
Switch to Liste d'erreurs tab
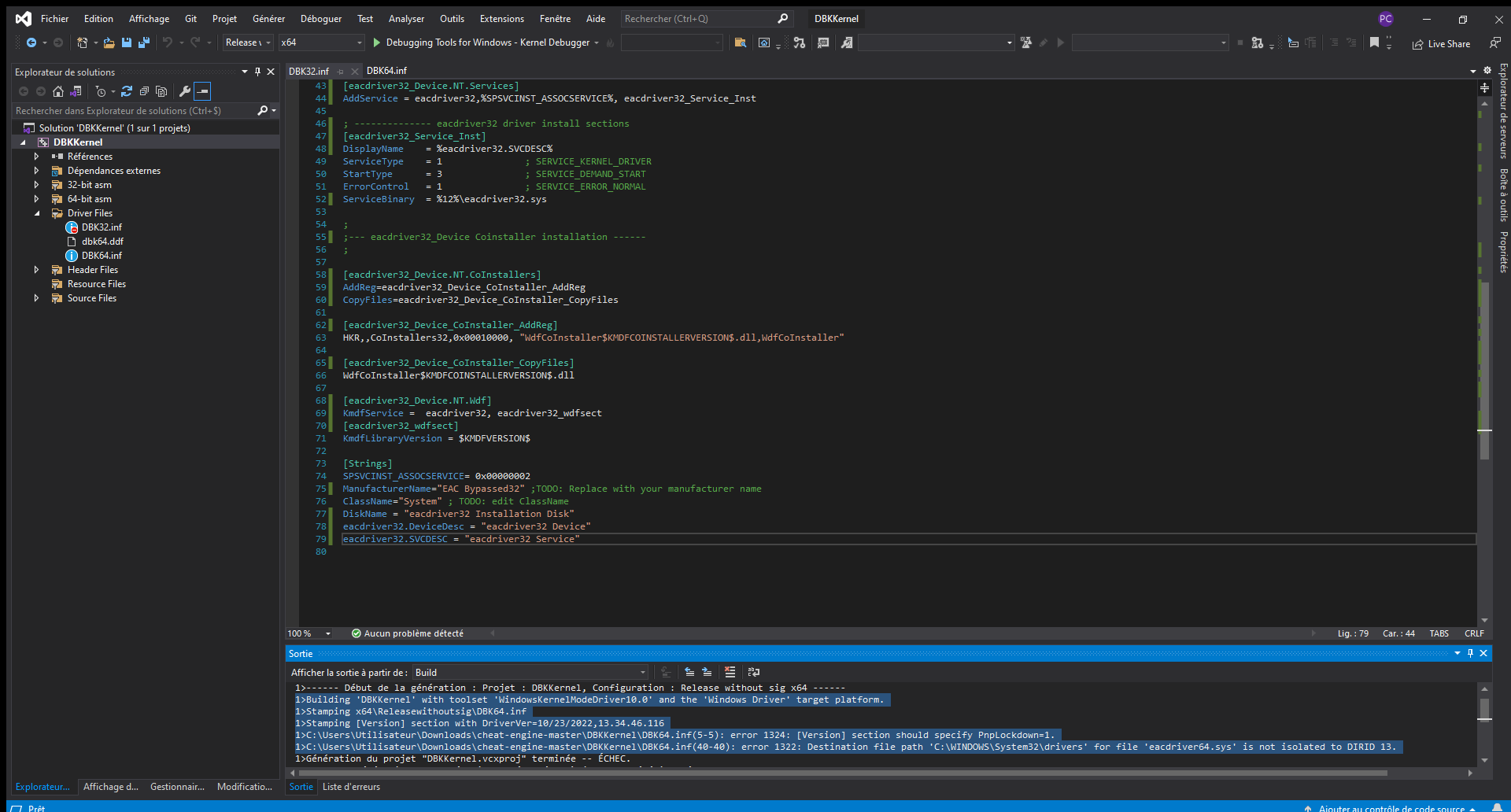(351, 787)
